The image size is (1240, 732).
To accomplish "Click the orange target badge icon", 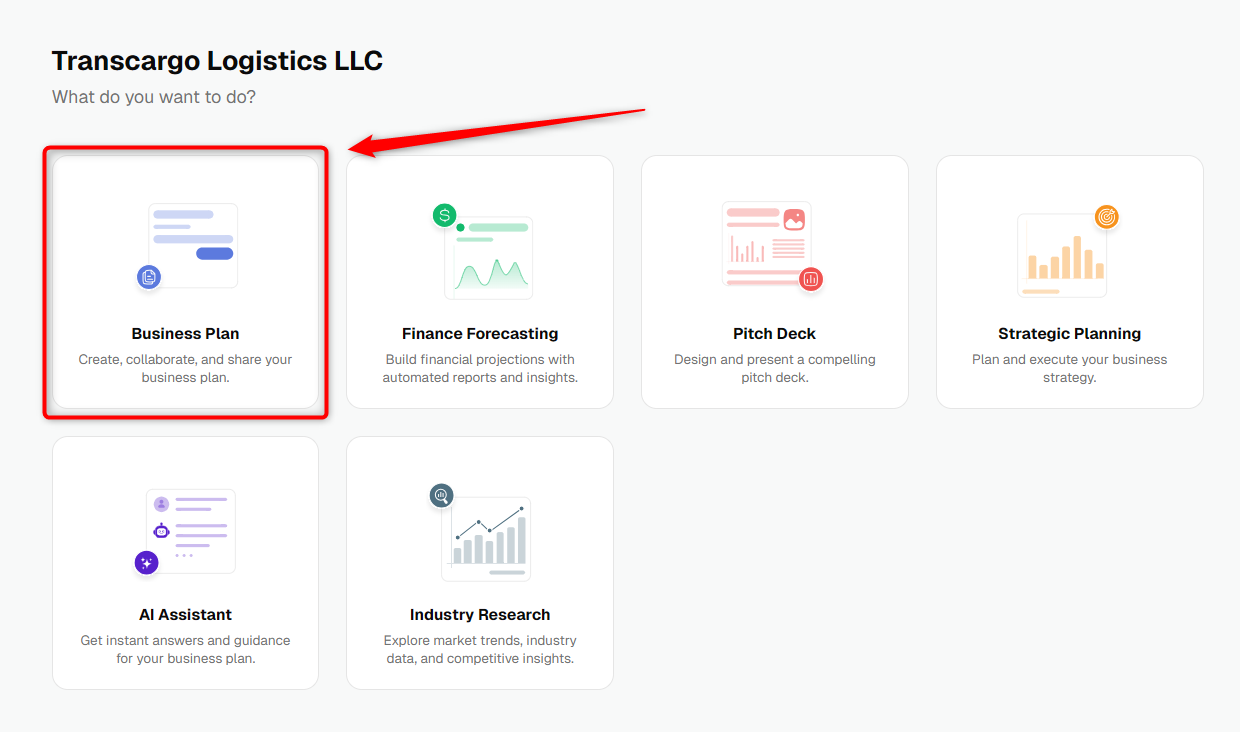I will point(1106,216).
